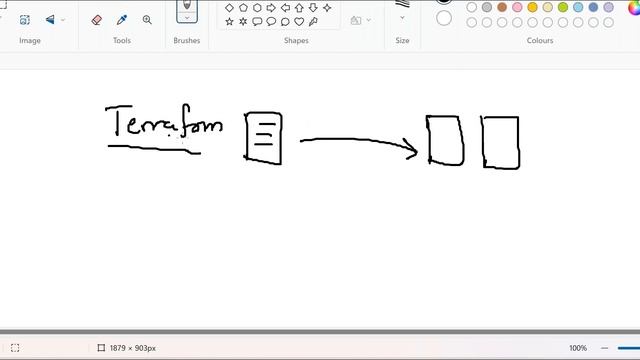Select the Rounded rectangle callout shape

click(257, 22)
